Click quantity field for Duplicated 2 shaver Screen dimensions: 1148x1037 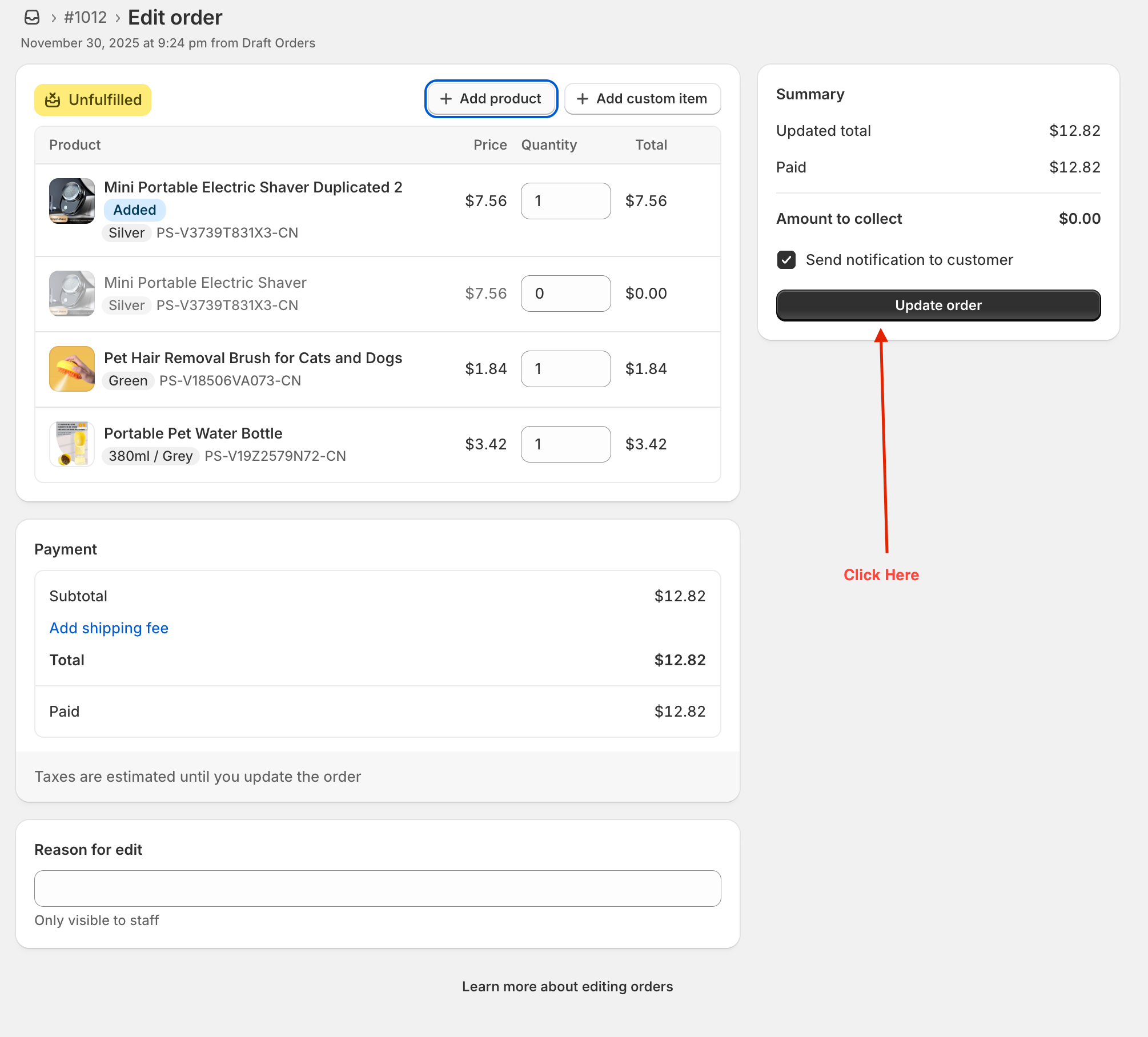[565, 201]
